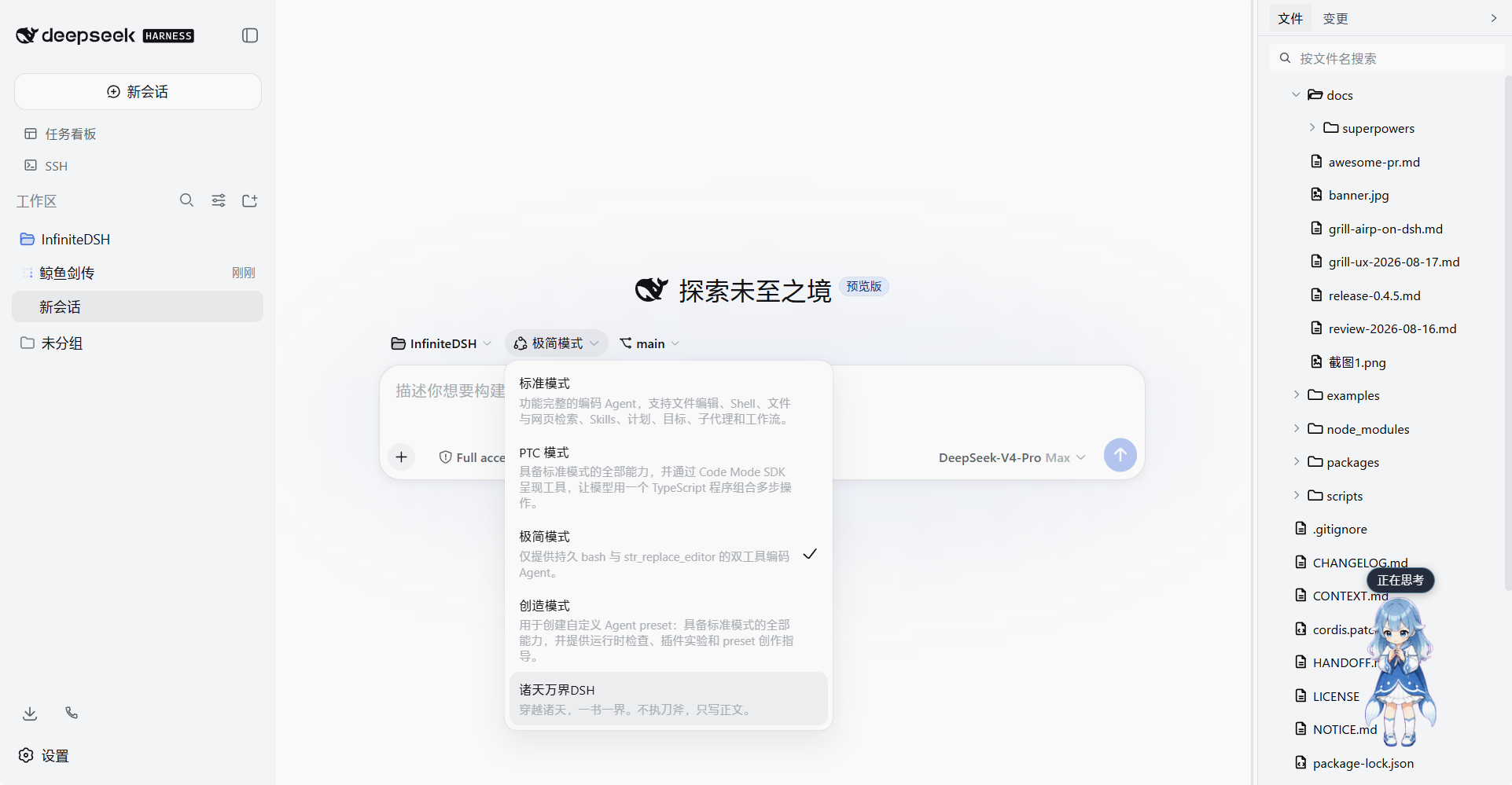Open 设置 settings

tap(44, 755)
